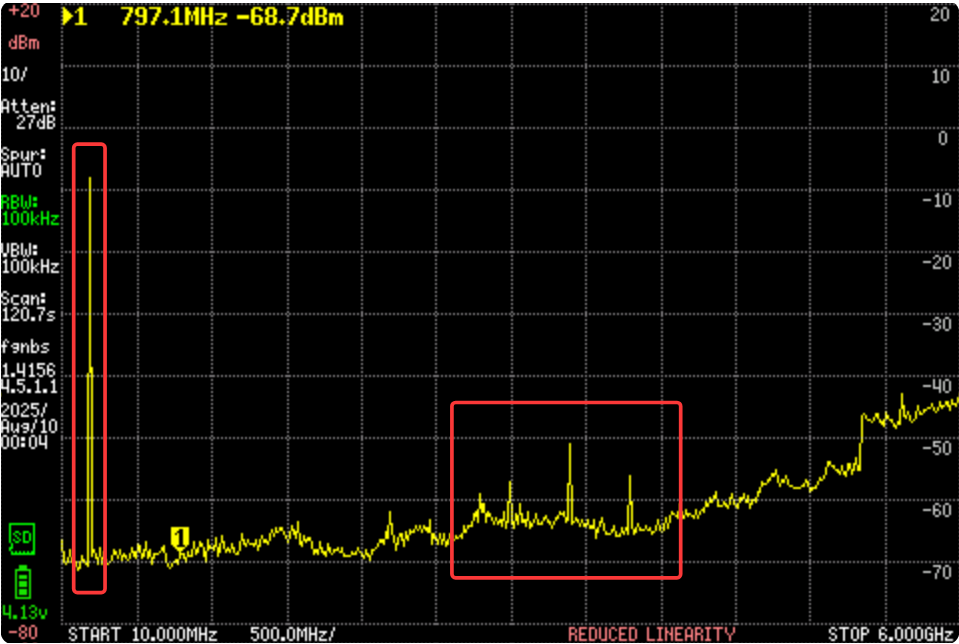Image resolution: width=959 pixels, height=644 pixels.
Task: Tap the 4.13v battery voltage reading
Action: click(x=22, y=610)
